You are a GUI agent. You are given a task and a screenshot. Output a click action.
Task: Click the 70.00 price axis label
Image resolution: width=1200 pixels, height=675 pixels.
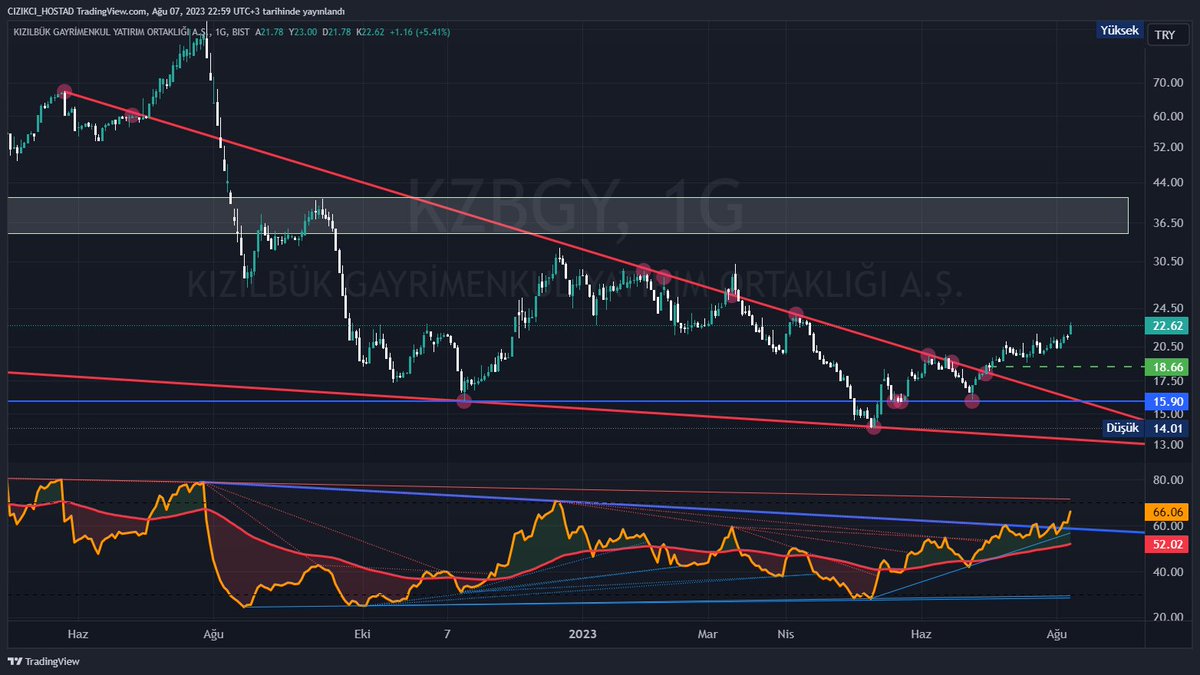coord(1168,83)
